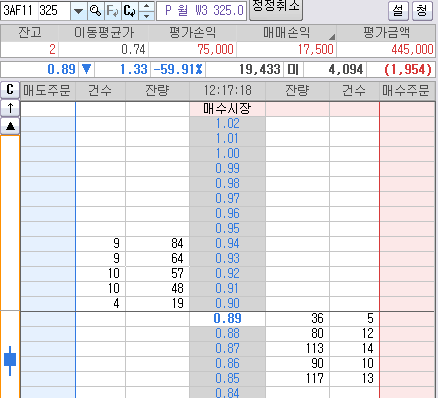Viewport: 438px width, 398px height.
Task: Click the F futures selector icon
Action: 112,11
